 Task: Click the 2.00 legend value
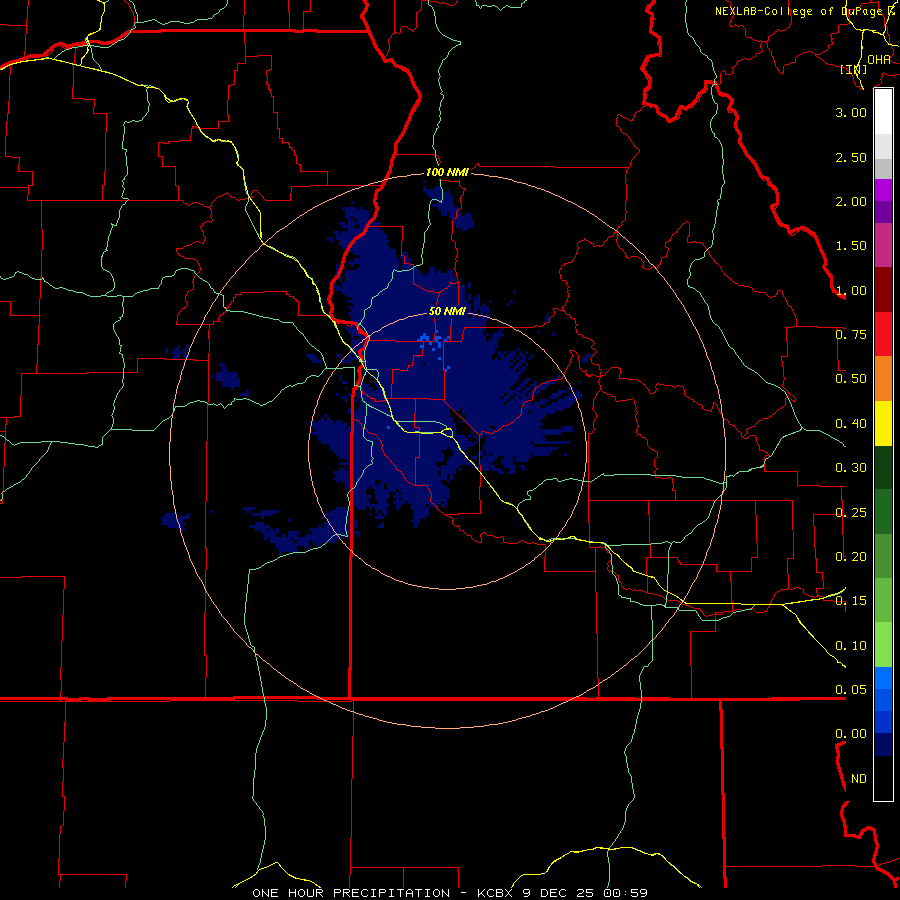851,201
